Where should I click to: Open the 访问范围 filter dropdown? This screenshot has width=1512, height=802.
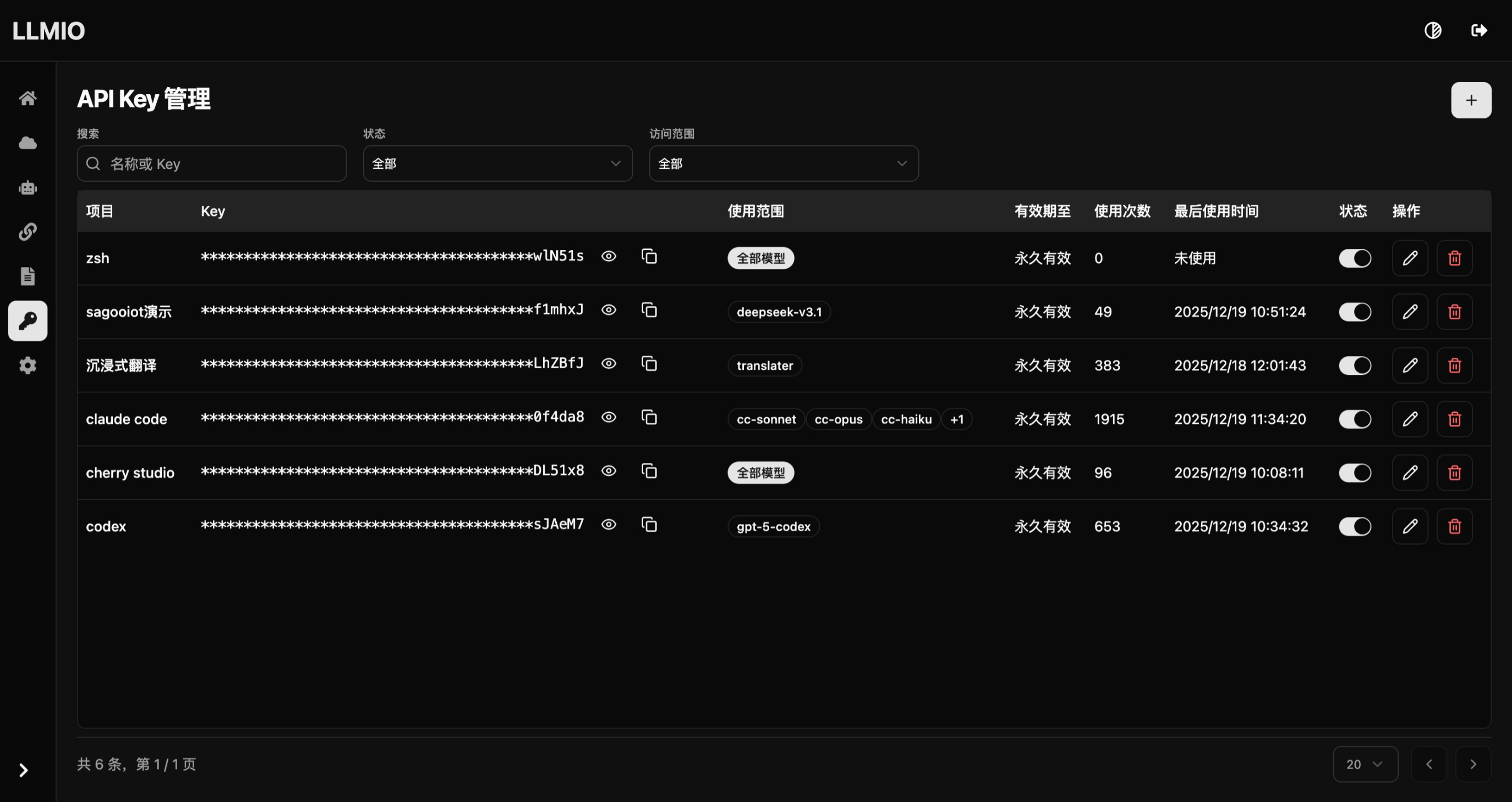tap(783, 164)
